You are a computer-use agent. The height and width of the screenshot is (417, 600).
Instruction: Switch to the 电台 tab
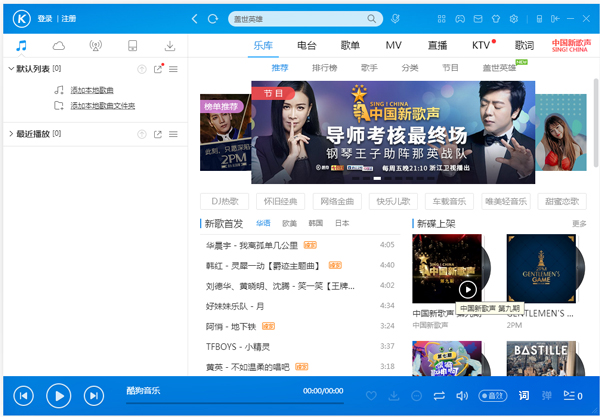[x=307, y=46]
